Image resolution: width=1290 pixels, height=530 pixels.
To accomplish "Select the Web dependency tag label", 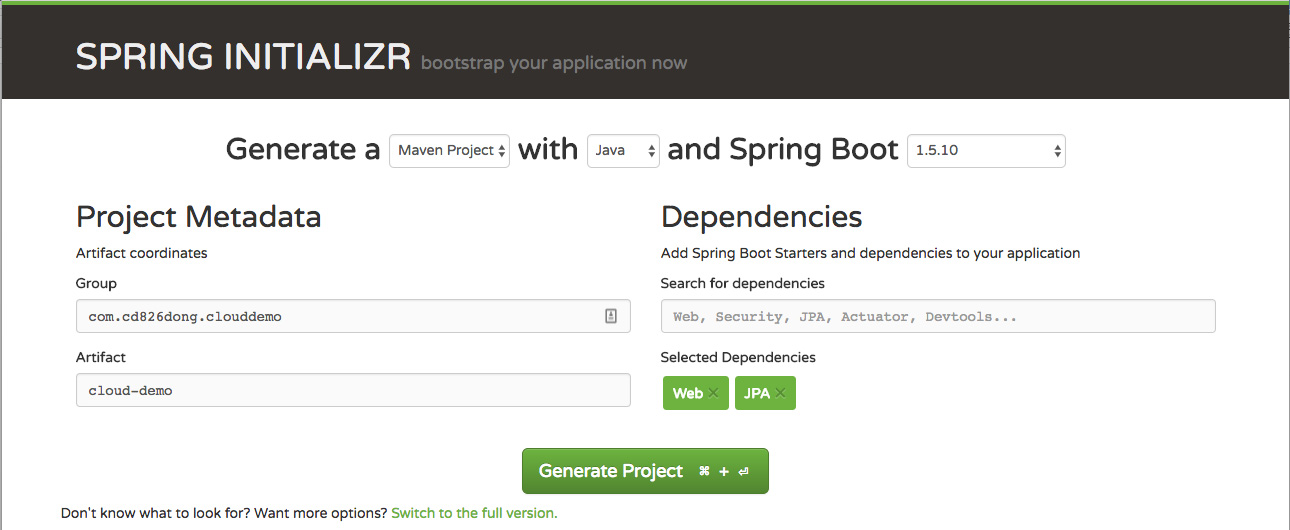I will point(687,394).
